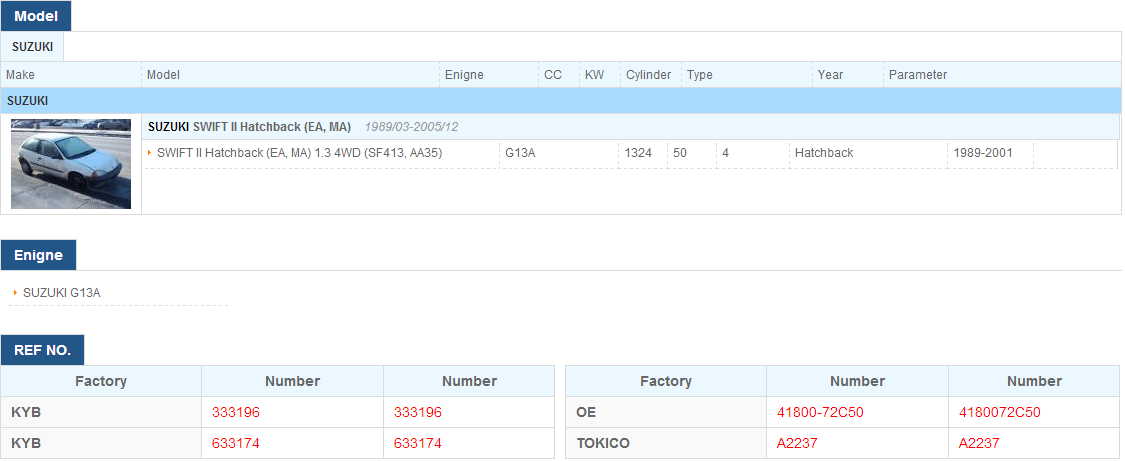
Task: Expand the SUZUKI SWIFT II Hatchback (EA, MA) header
Action: tap(250, 127)
